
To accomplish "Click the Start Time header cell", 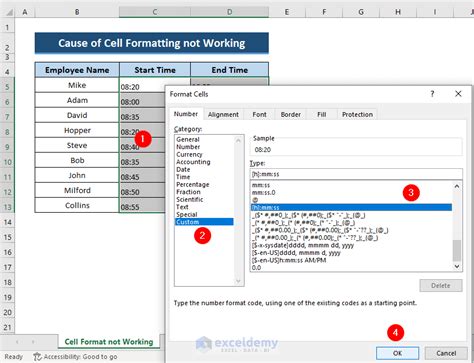I will click(x=155, y=70).
